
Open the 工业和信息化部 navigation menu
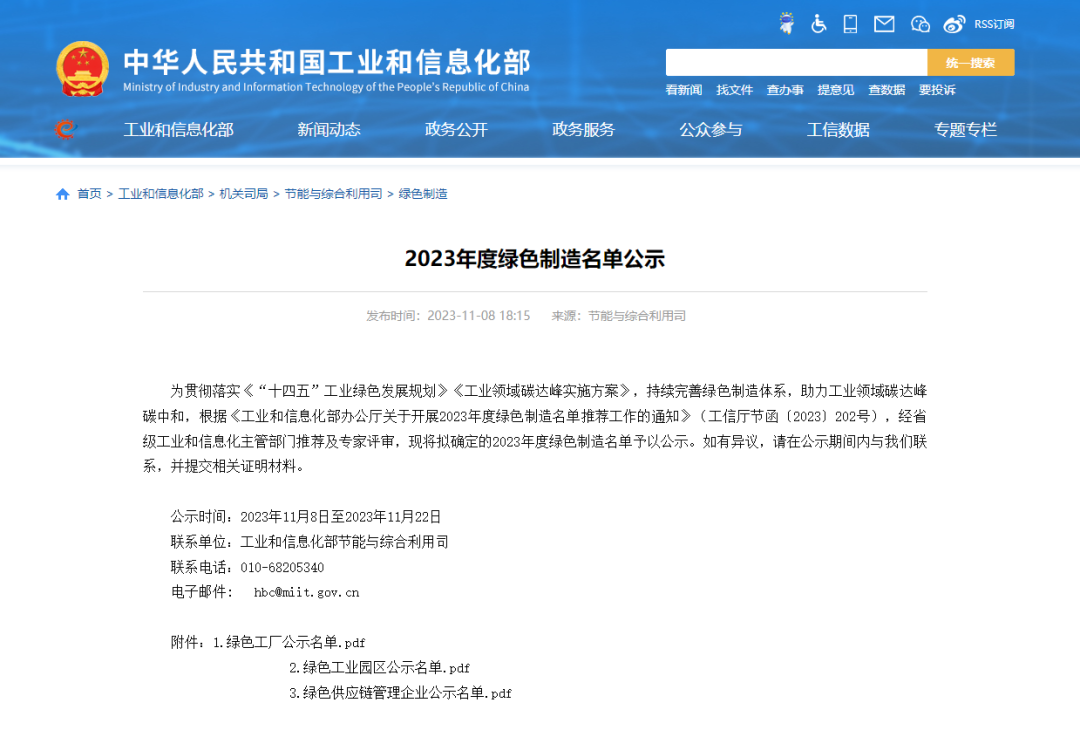(178, 129)
